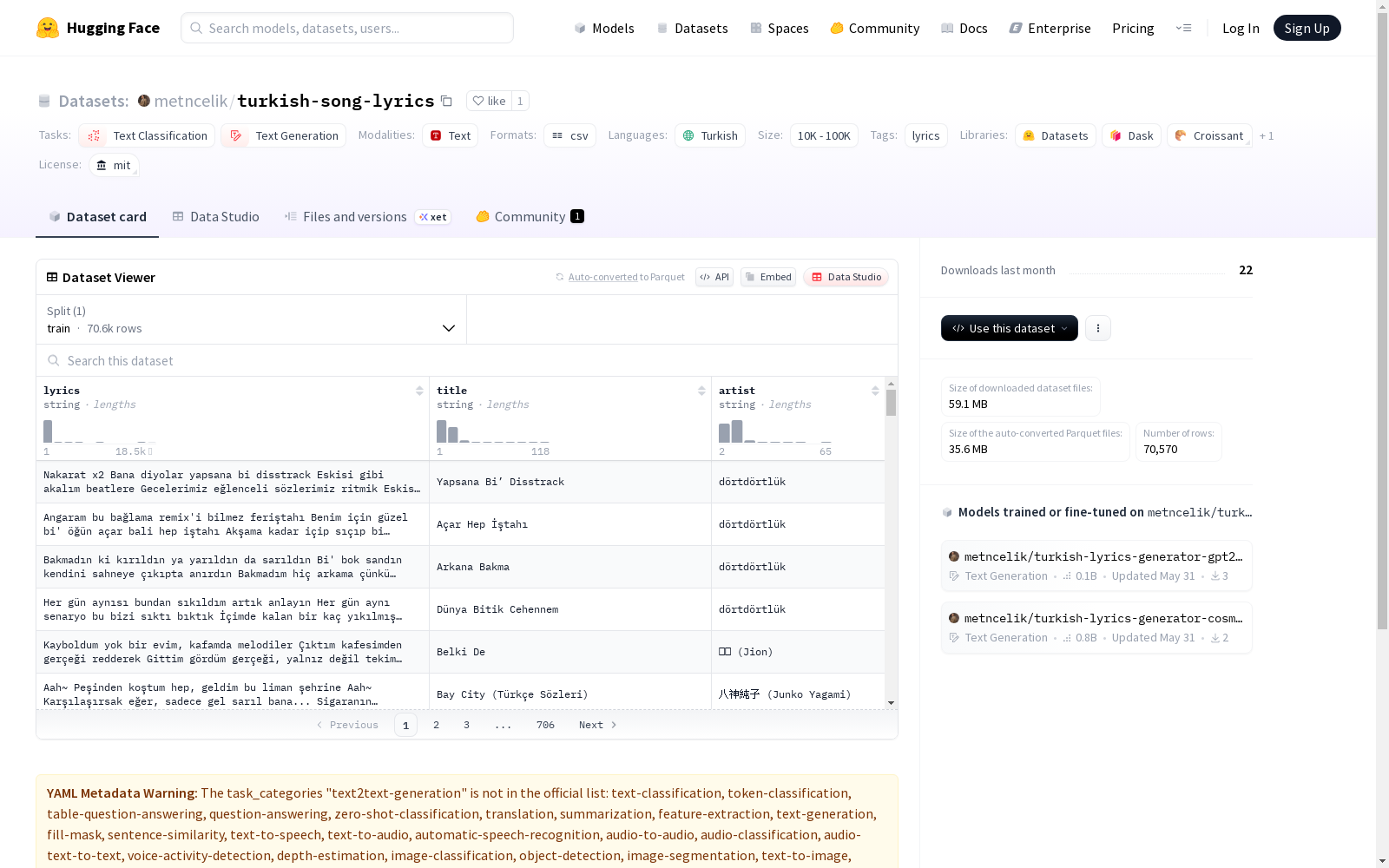Open the Datasets menu item
Viewport: 1389px width, 868px height.
(x=692, y=28)
